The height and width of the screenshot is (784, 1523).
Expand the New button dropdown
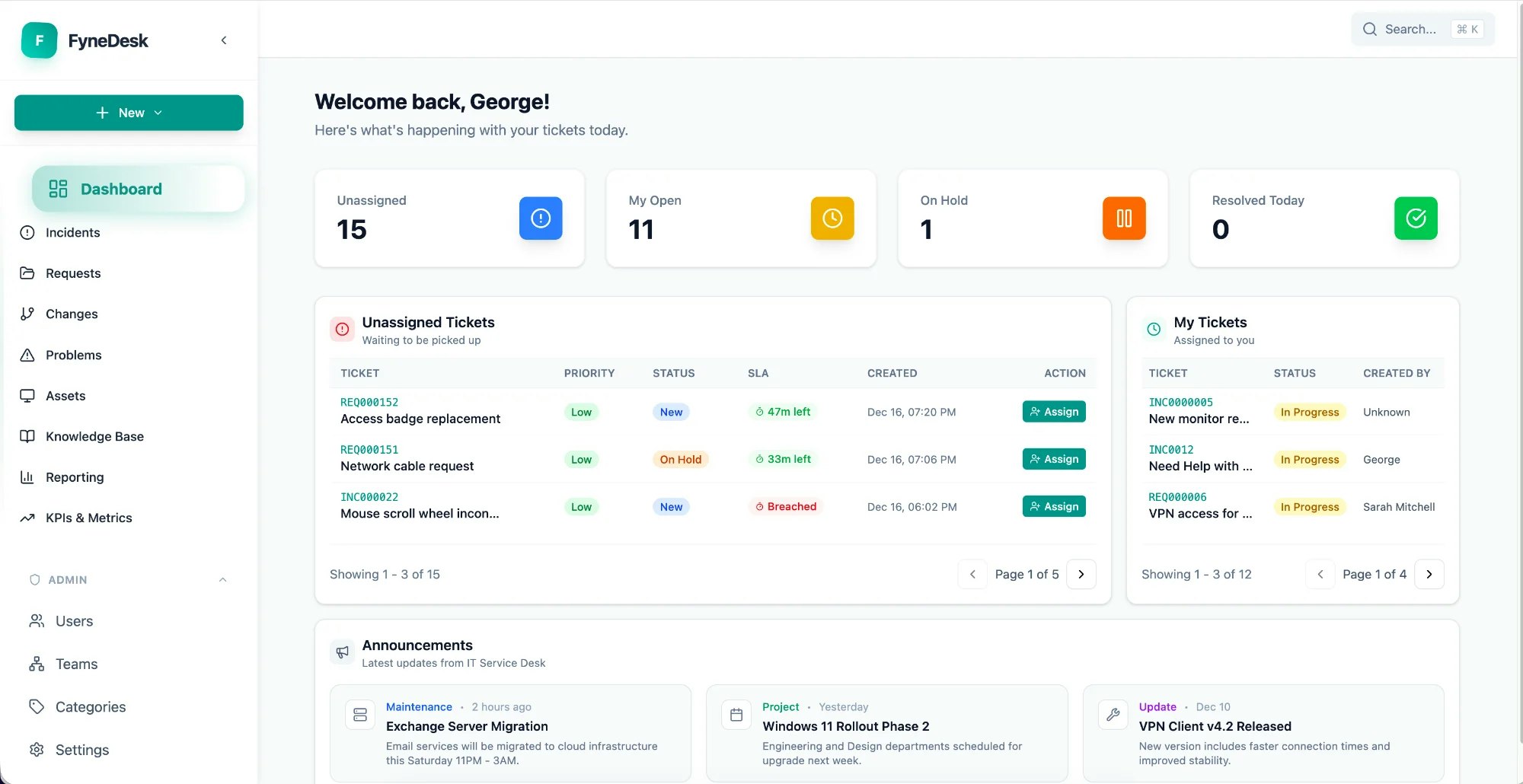tap(158, 112)
